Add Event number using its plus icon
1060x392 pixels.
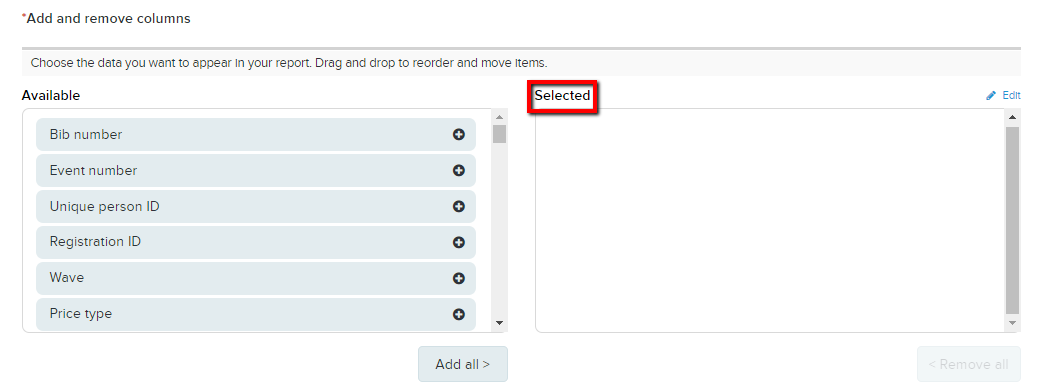point(458,170)
